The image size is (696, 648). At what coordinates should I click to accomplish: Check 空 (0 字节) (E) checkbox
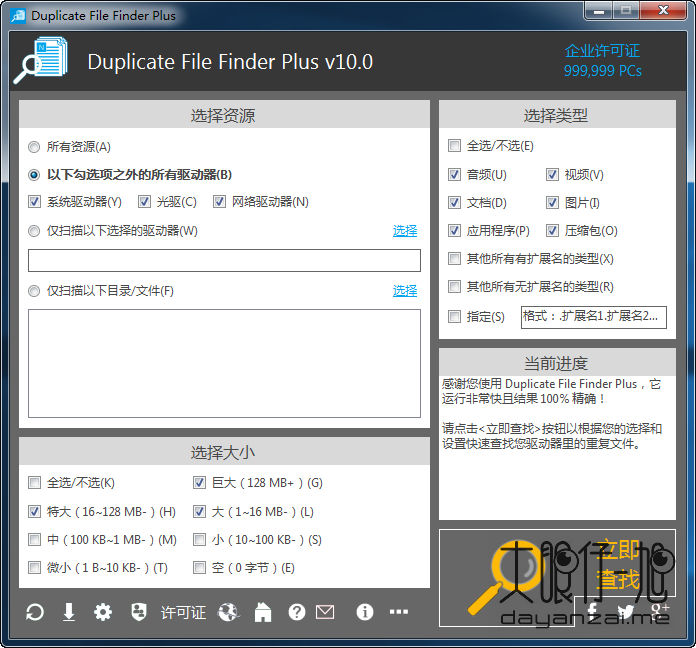click(199, 568)
